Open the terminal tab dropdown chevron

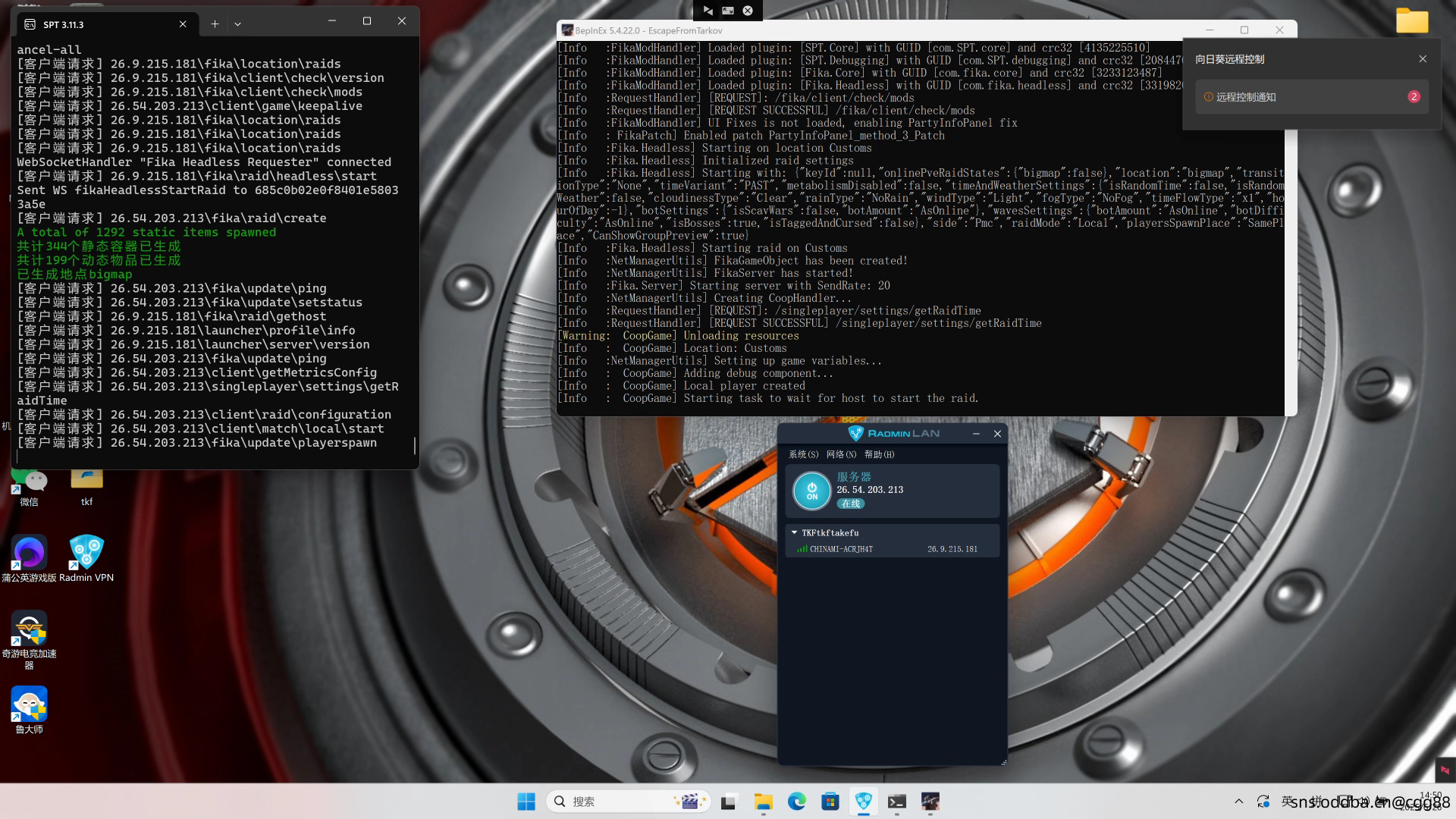click(237, 24)
